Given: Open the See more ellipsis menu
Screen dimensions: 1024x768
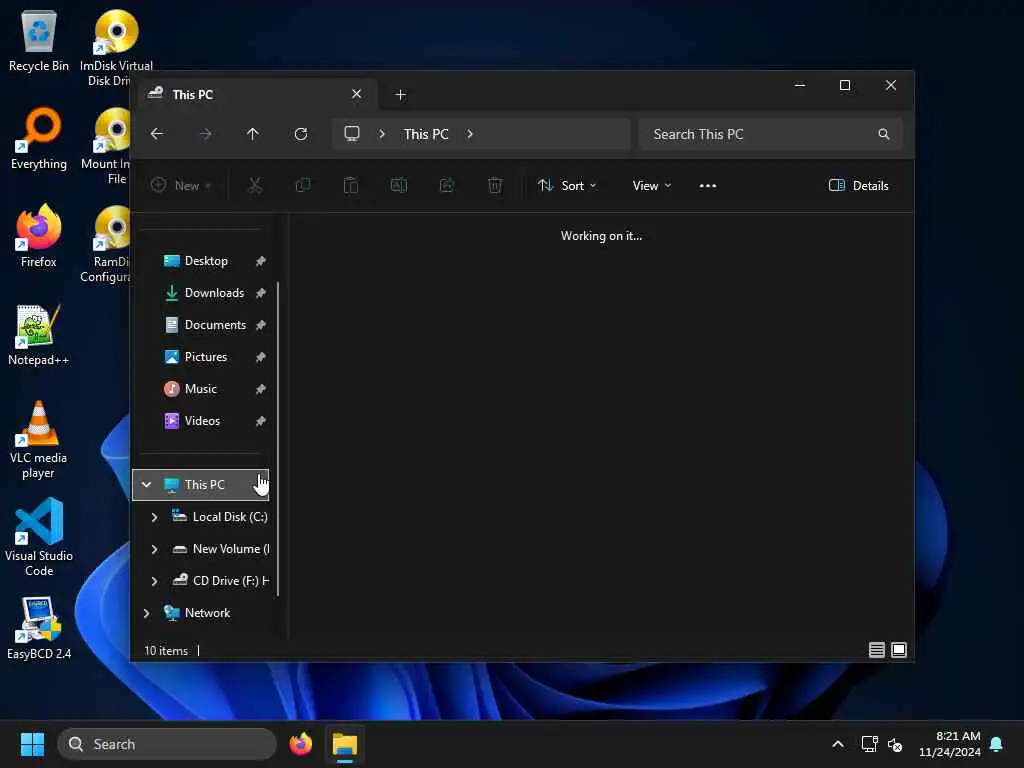Looking at the screenshot, I should coord(708,185).
